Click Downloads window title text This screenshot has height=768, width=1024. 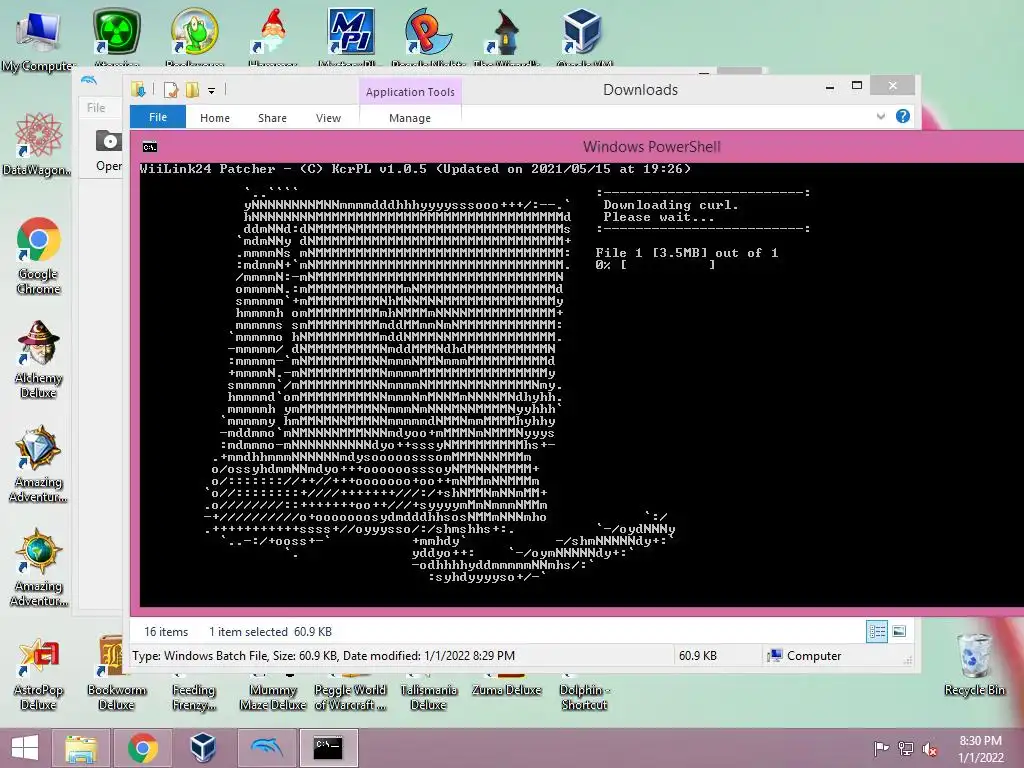click(640, 89)
